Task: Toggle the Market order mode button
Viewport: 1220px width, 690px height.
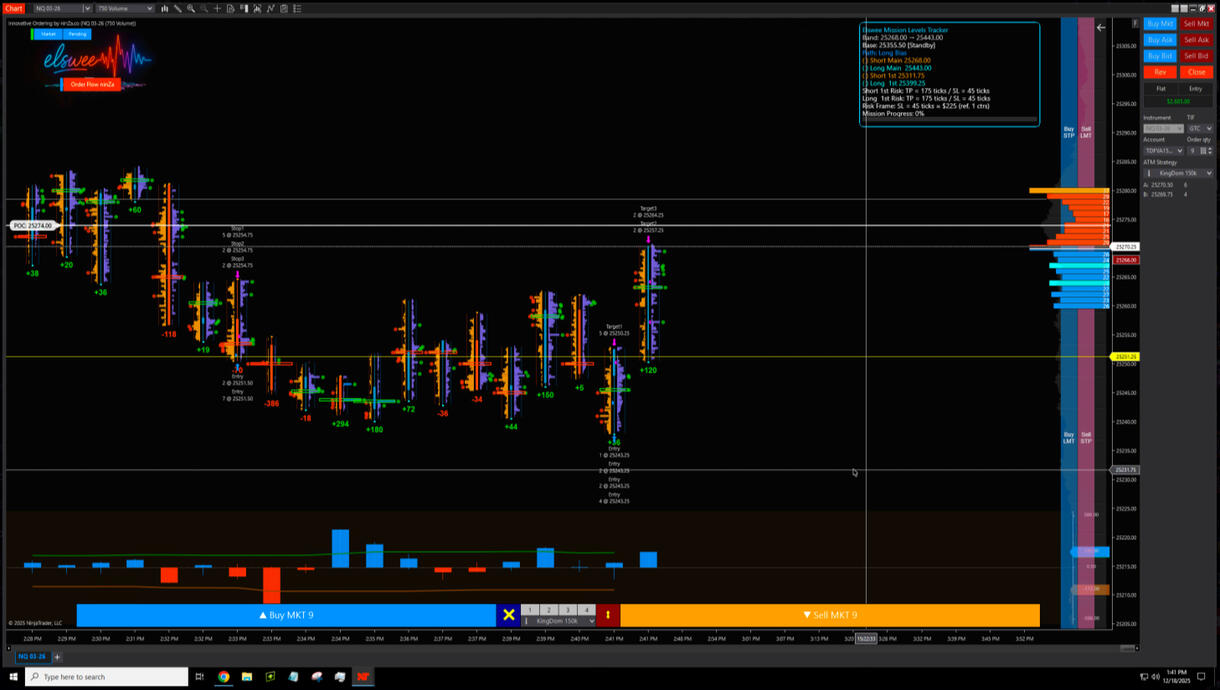Action: [x=47, y=34]
